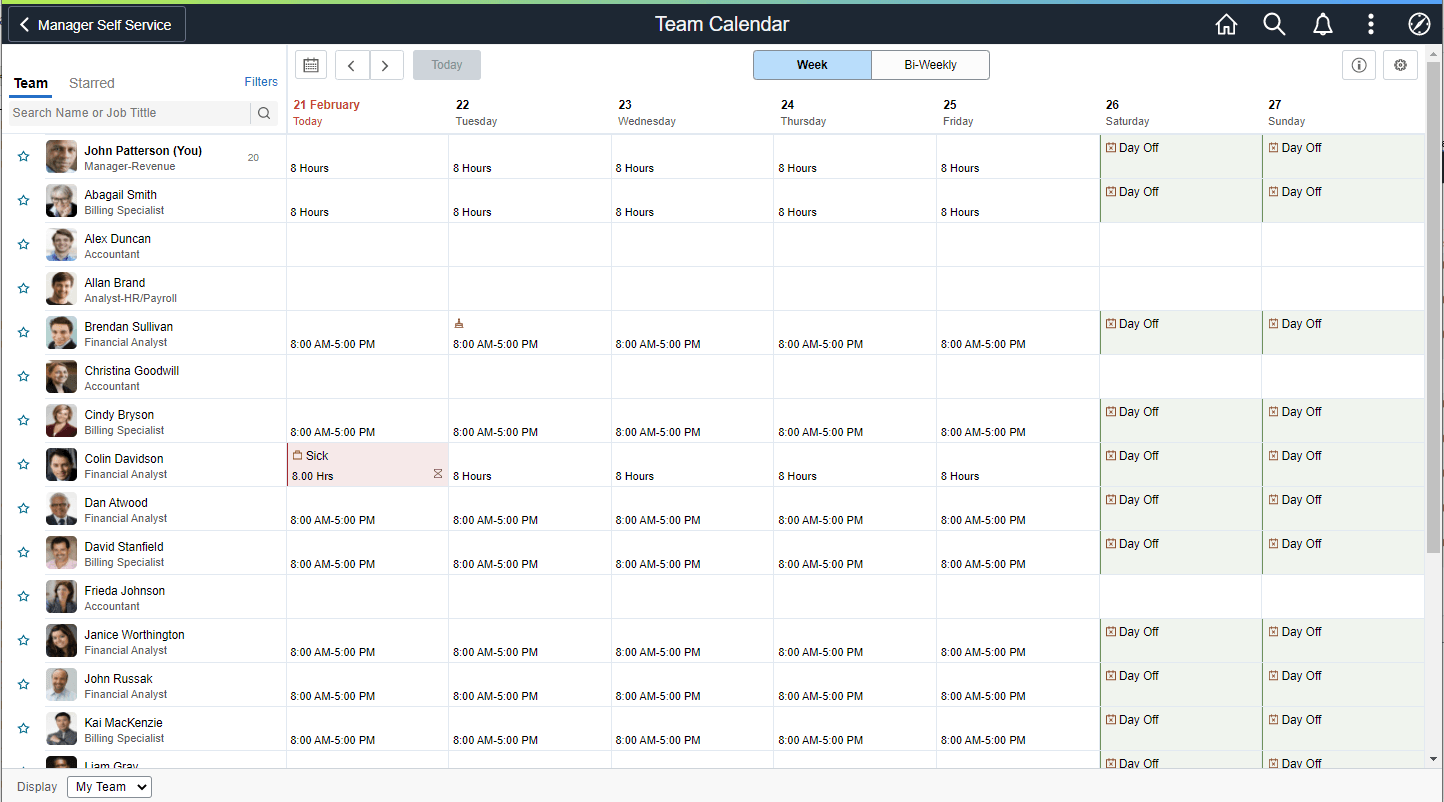
Task: Click the hourglass icon on Colin Davidson's Sick entry
Action: (438, 473)
